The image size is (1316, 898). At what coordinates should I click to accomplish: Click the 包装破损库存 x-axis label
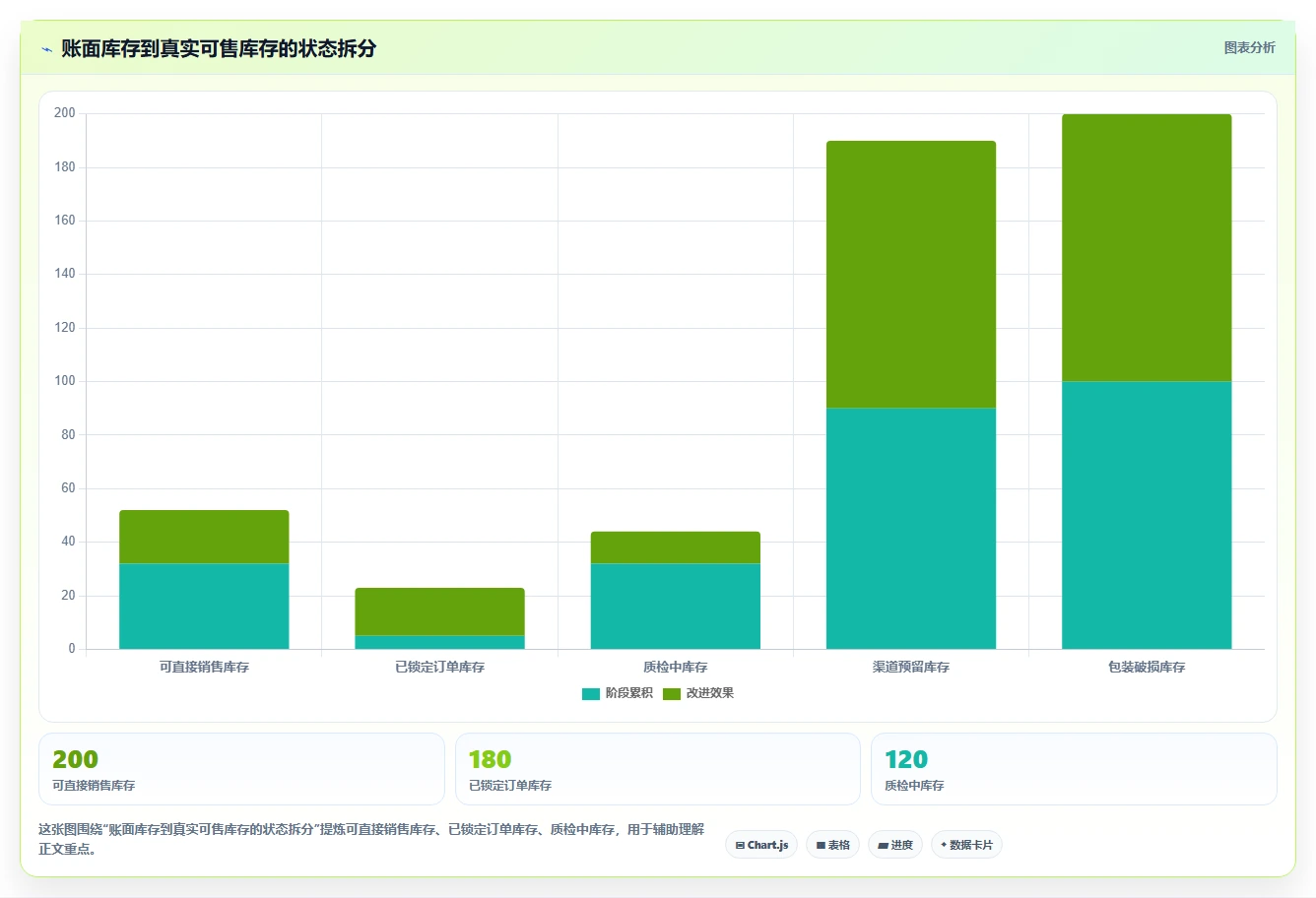click(x=1147, y=668)
